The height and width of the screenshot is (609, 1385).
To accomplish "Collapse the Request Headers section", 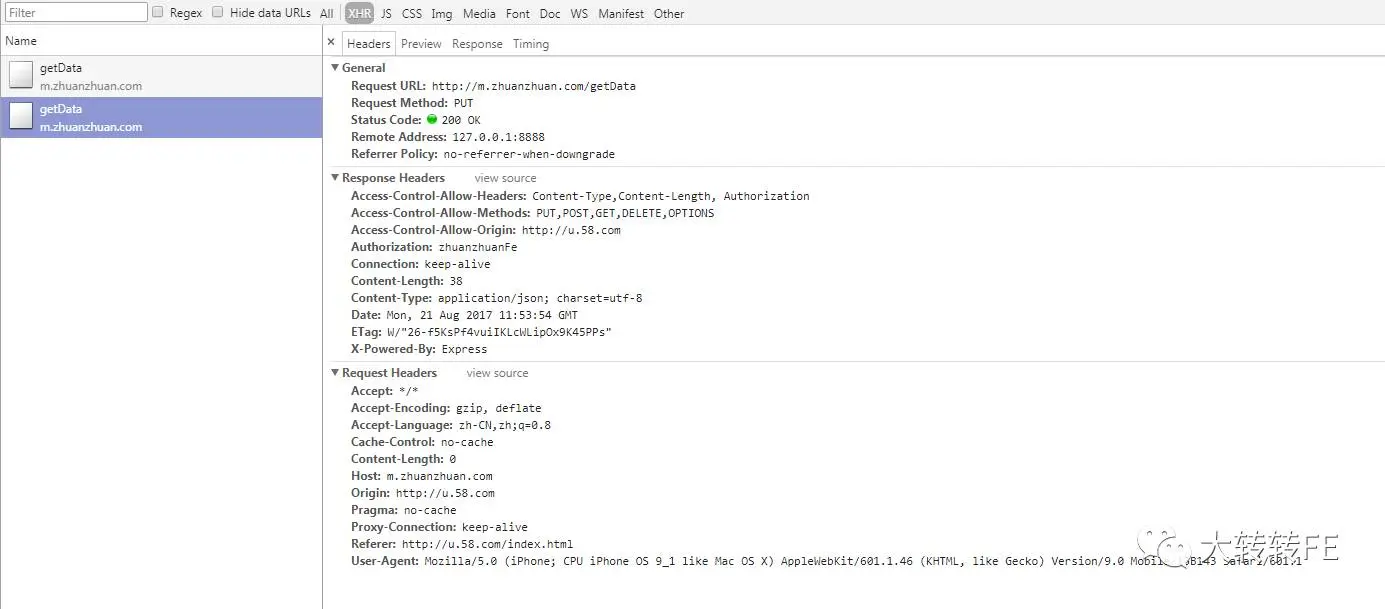I will point(335,373).
